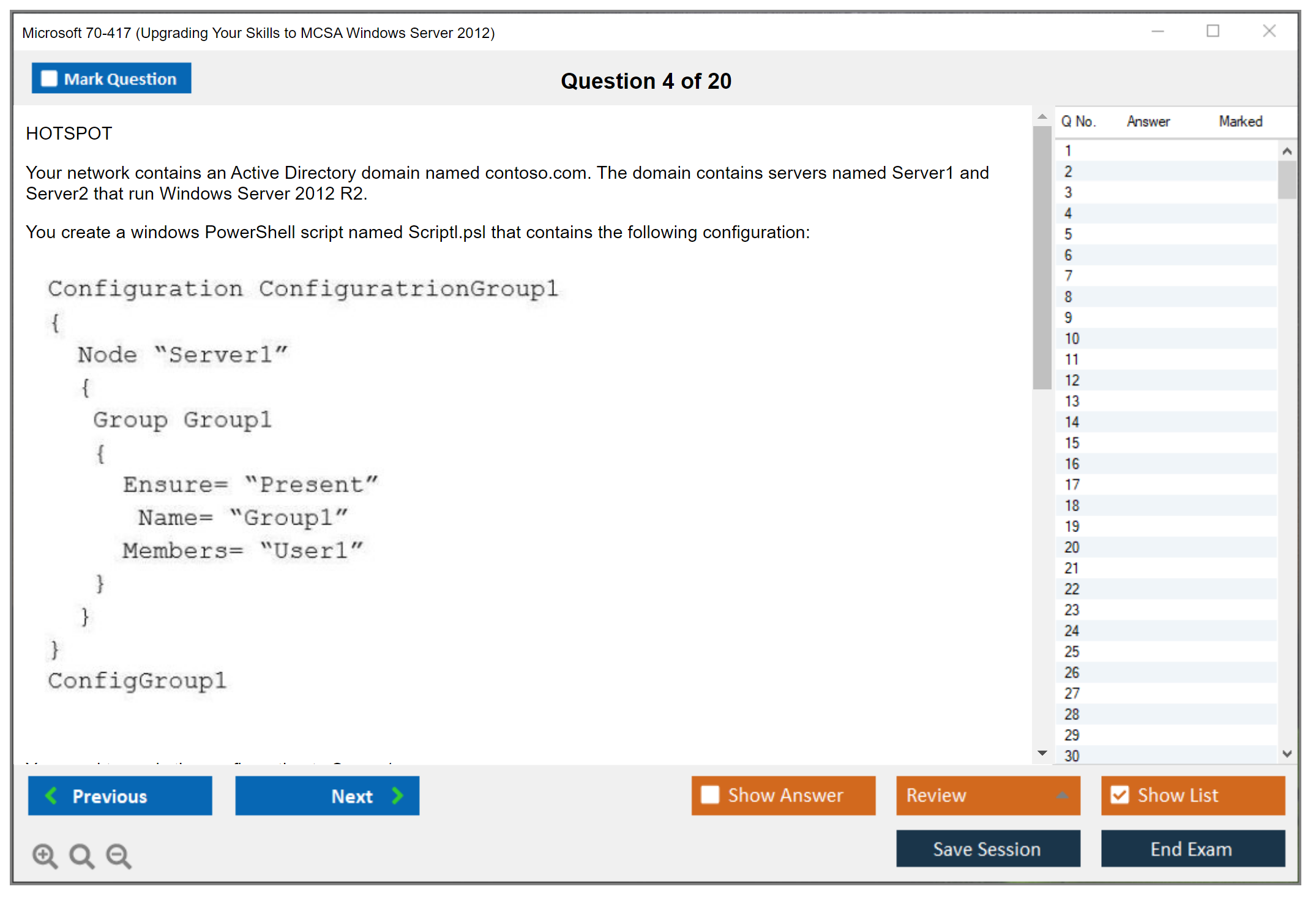Click the Save Session button

[x=987, y=849]
